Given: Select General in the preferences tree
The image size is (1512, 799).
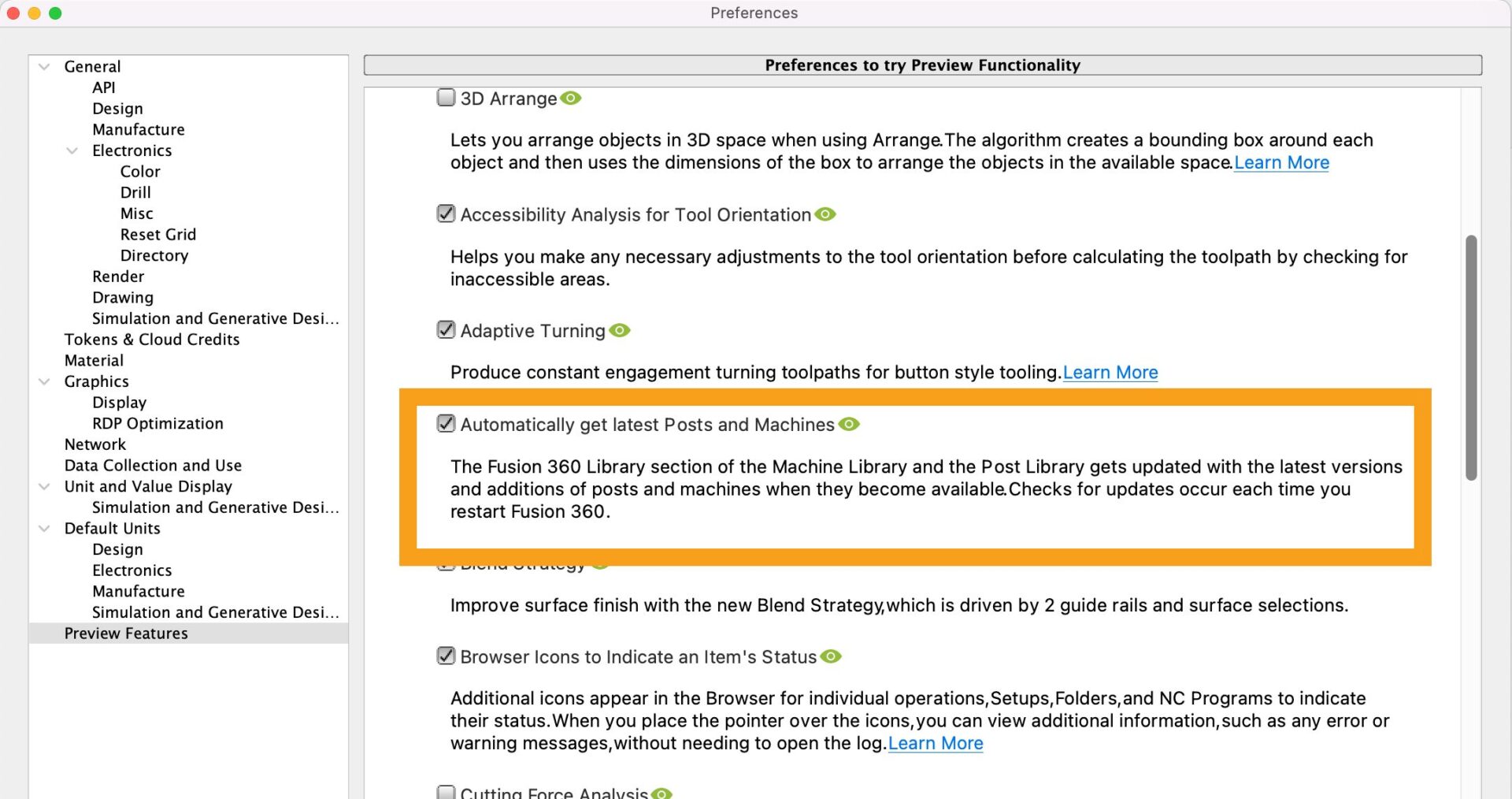Looking at the screenshot, I should tap(92, 67).
